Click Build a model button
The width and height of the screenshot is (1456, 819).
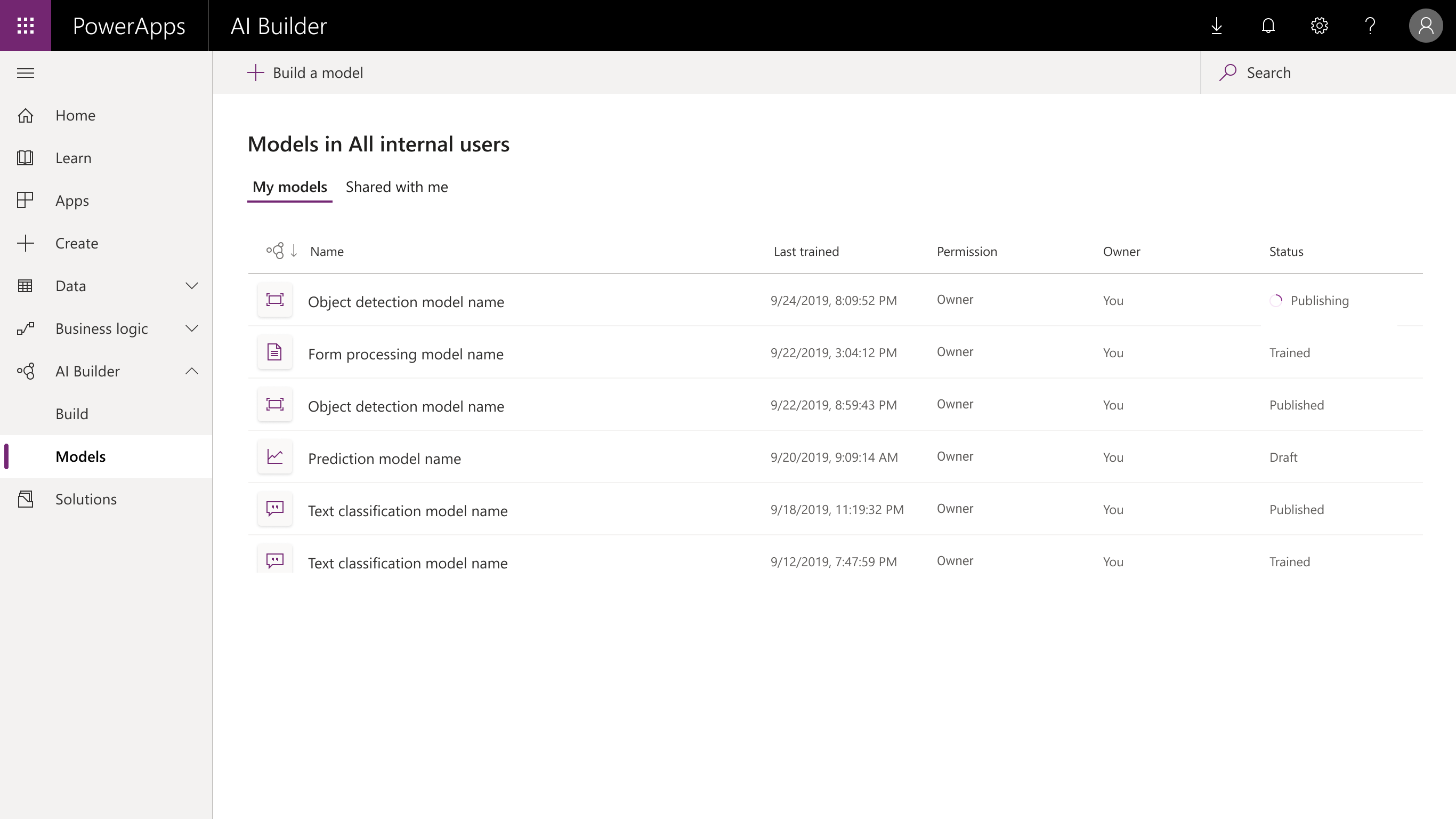click(305, 72)
